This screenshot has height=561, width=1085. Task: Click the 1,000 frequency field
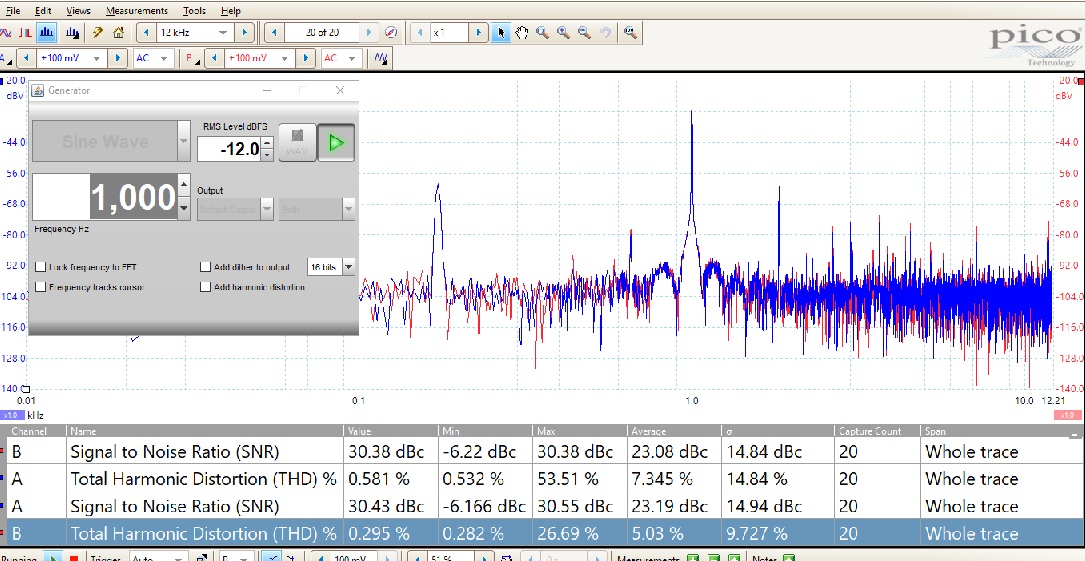pyautogui.click(x=105, y=197)
